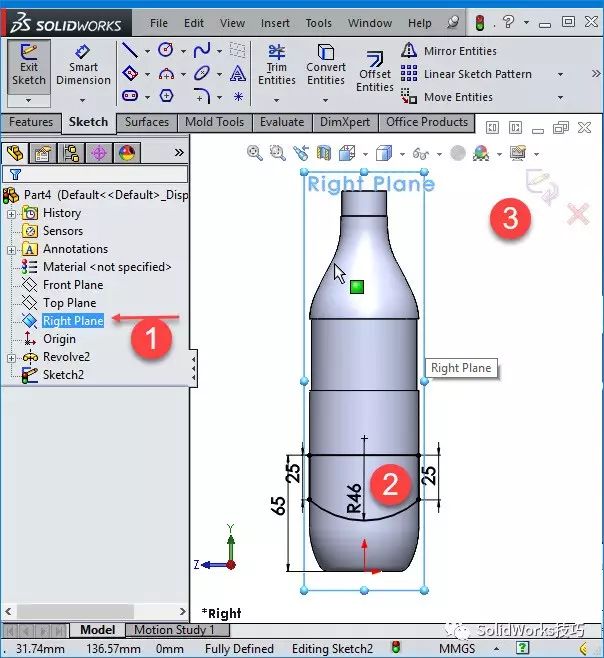
Task: Select the Sketch Fillet tool
Action: click(x=202, y=96)
